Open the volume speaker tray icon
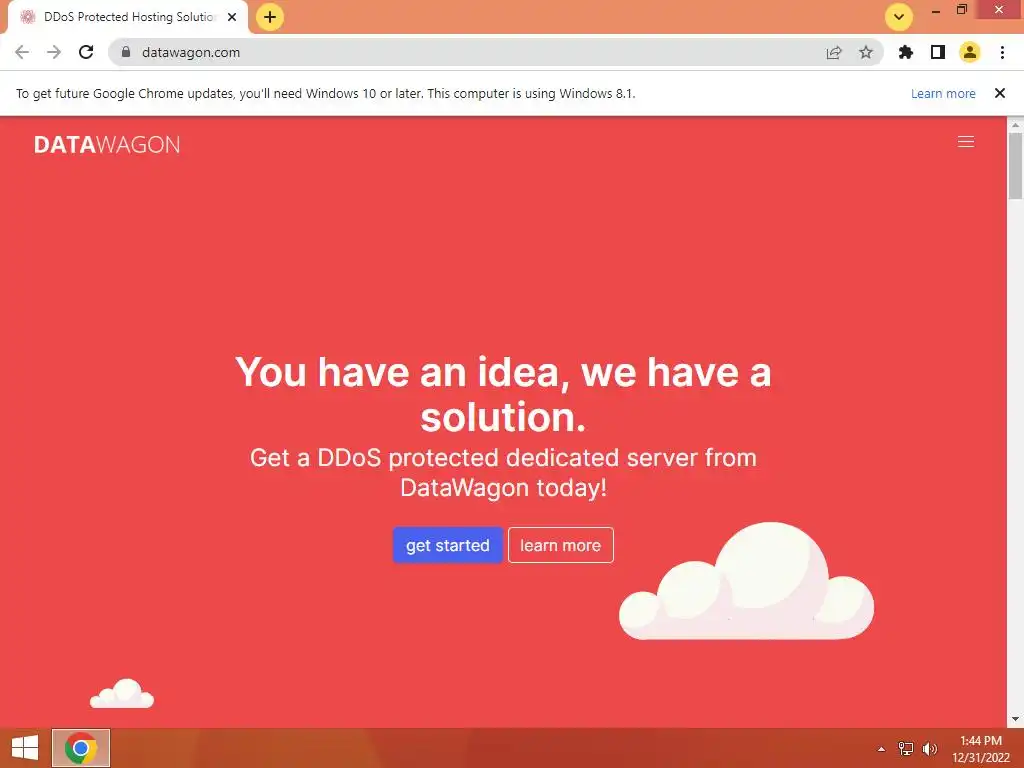1024x768 pixels. tap(930, 749)
